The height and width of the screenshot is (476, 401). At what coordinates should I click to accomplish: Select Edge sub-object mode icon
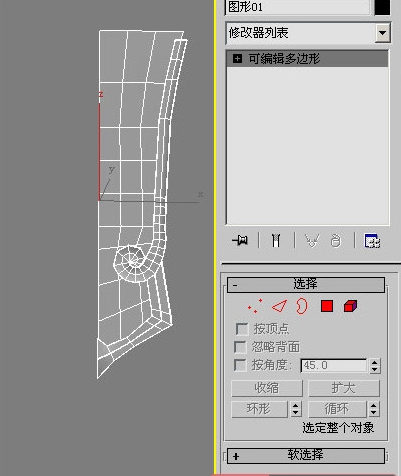coord(279,306)
